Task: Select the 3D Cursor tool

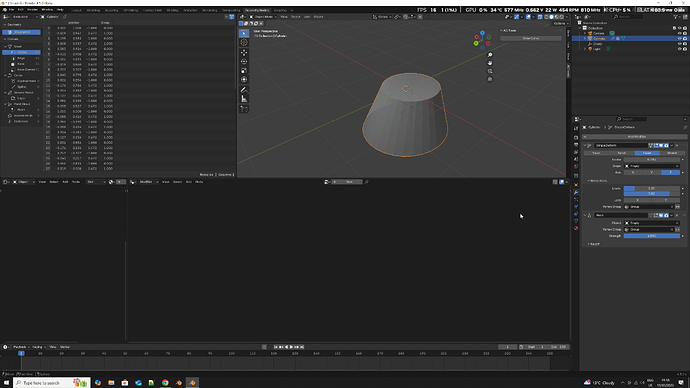Action: (244, 43)
